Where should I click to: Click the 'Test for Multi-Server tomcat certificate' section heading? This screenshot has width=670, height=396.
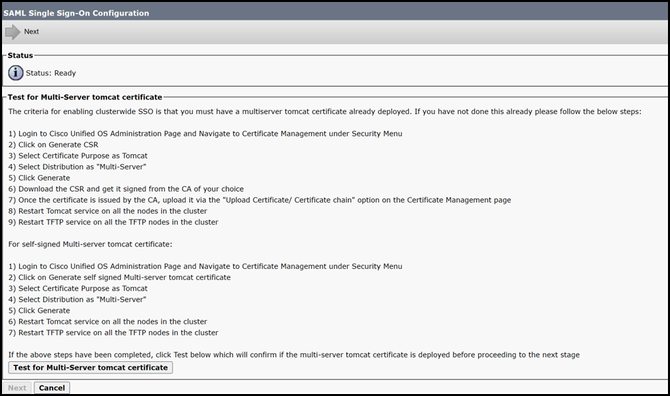85,97
